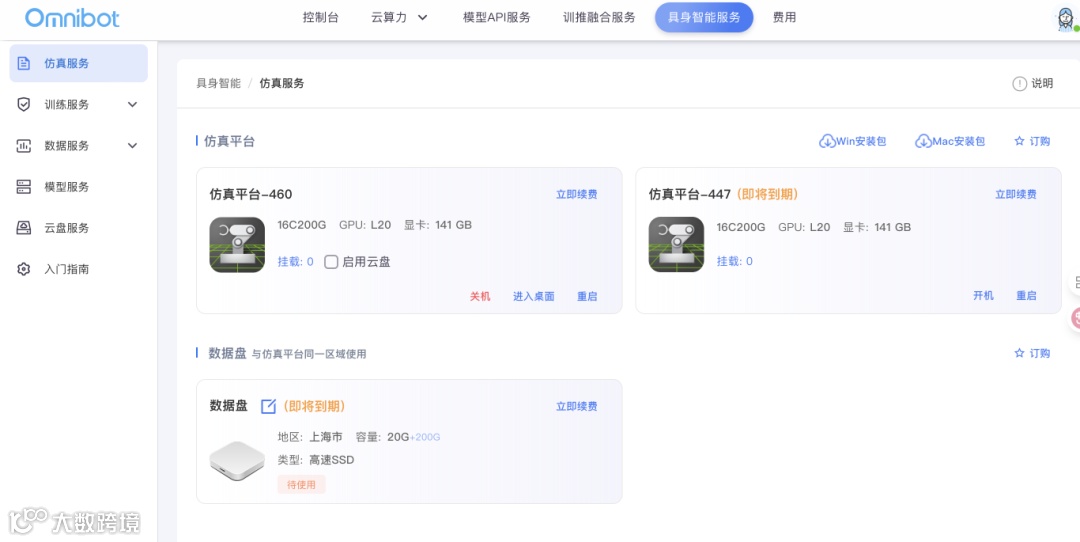Expand the 训练服务 sidebar chevron
The width and height of the screenshot is (1080, 542).
pos(133,105)
